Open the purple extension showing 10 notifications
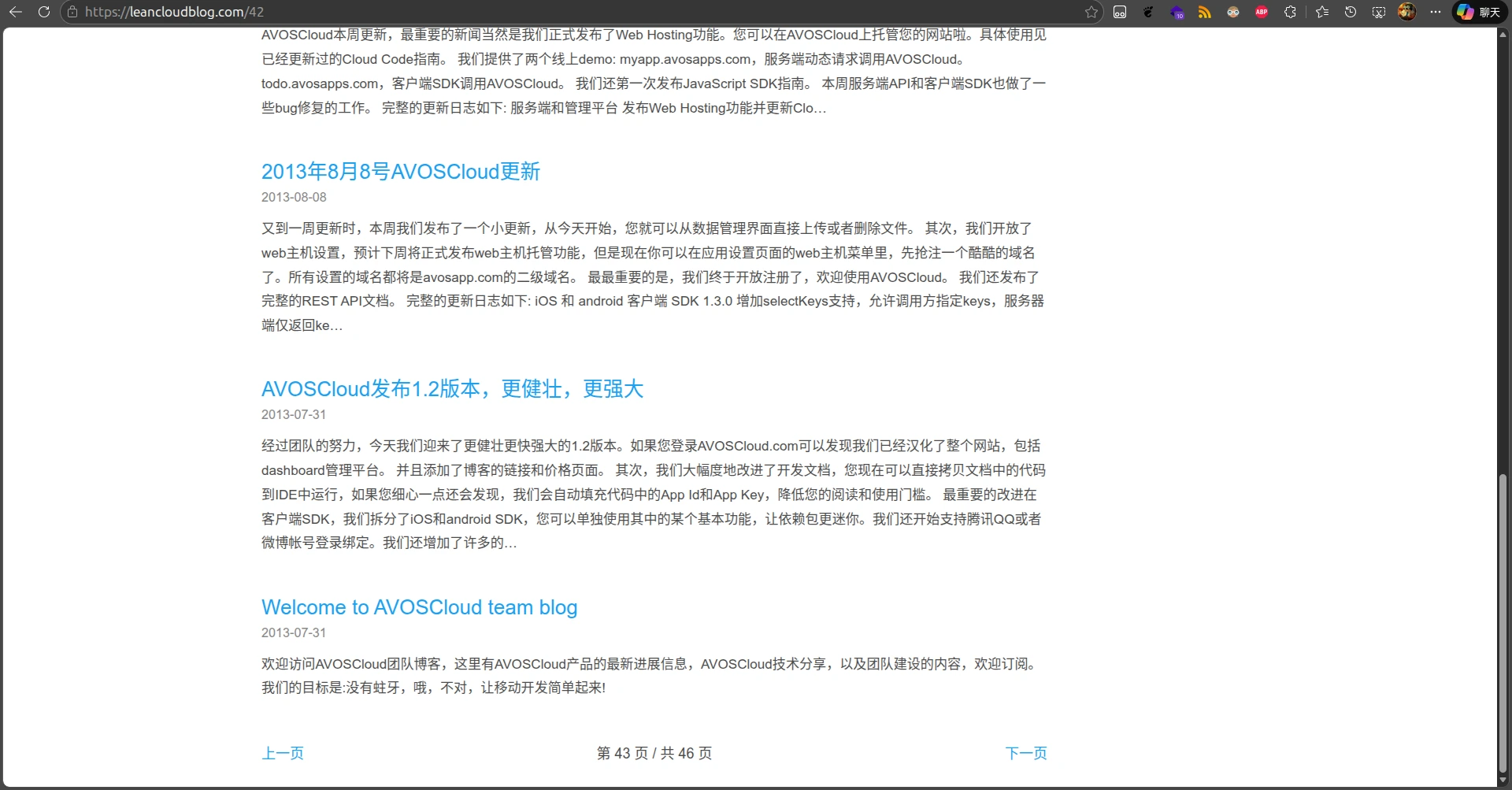Viewport: 1512px width, 790px height. 1176,12
